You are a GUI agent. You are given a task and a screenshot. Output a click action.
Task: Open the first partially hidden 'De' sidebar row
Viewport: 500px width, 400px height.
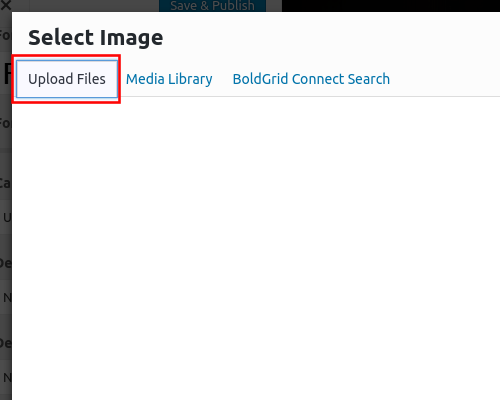(x=6, y=263)
